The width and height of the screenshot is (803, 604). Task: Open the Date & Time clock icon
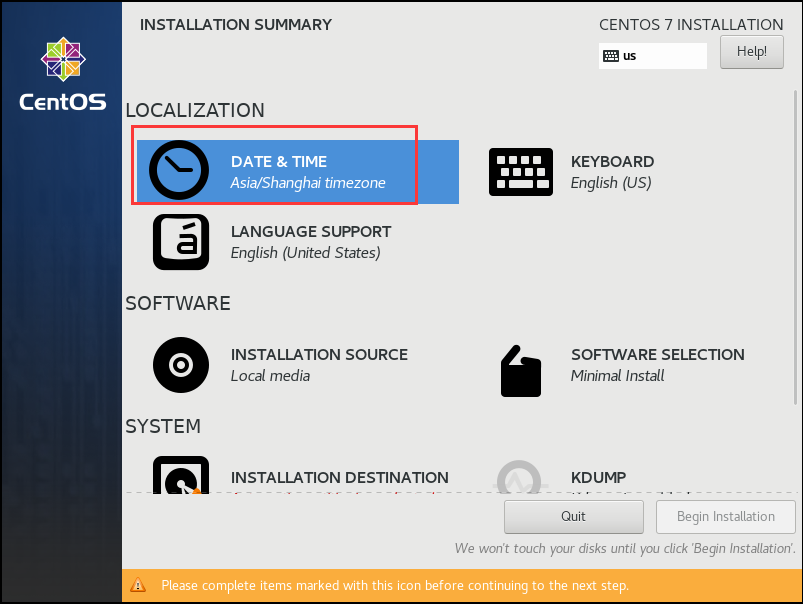pos(179,170)
